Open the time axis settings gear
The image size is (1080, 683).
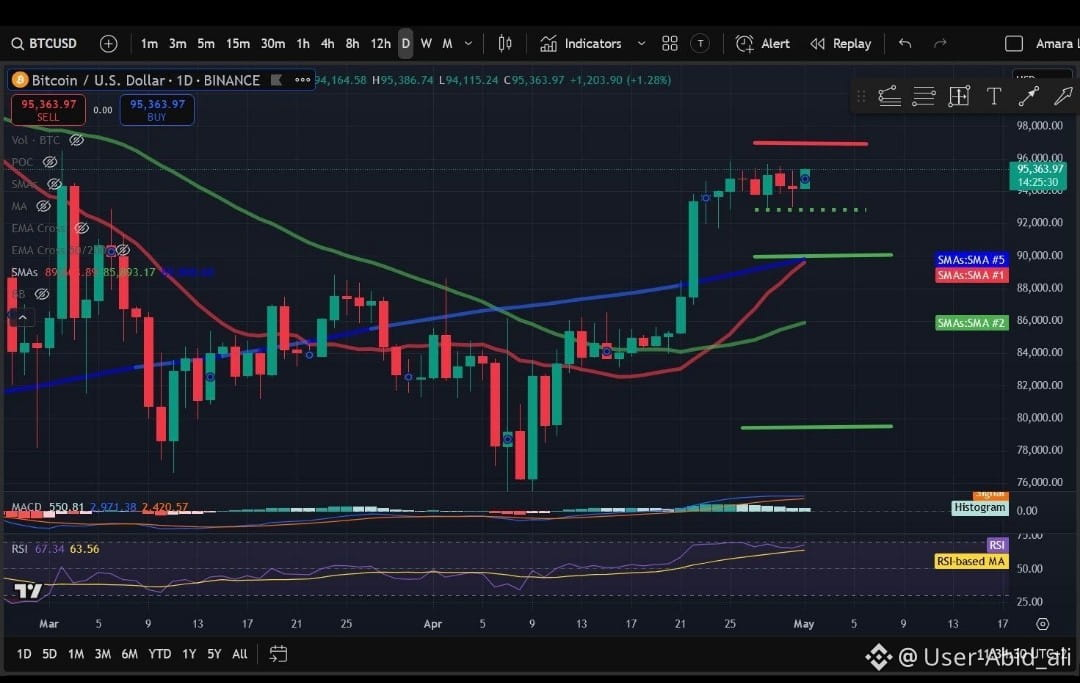point(1043,624)
